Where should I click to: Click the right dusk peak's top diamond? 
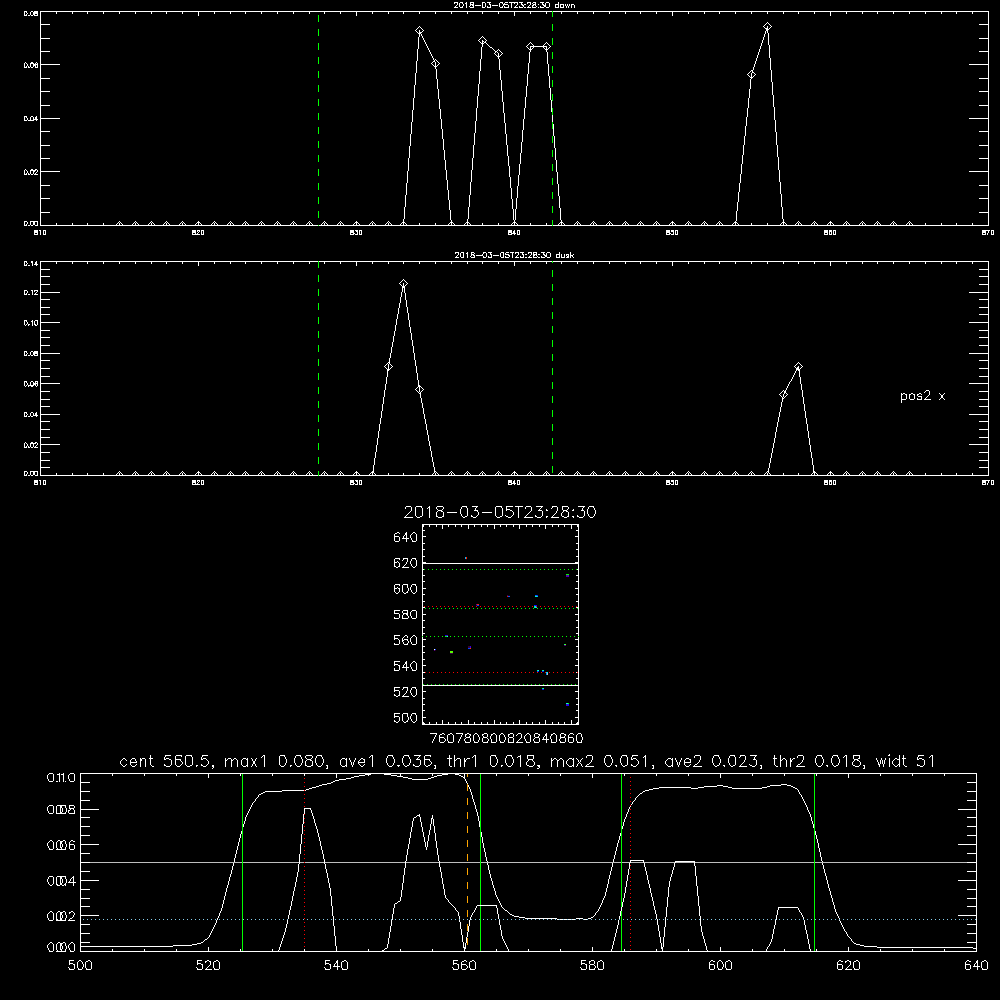pos(798,367)
